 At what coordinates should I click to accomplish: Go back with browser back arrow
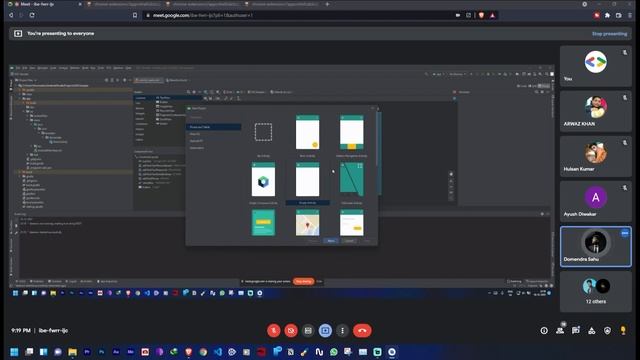tap(11, 15)
